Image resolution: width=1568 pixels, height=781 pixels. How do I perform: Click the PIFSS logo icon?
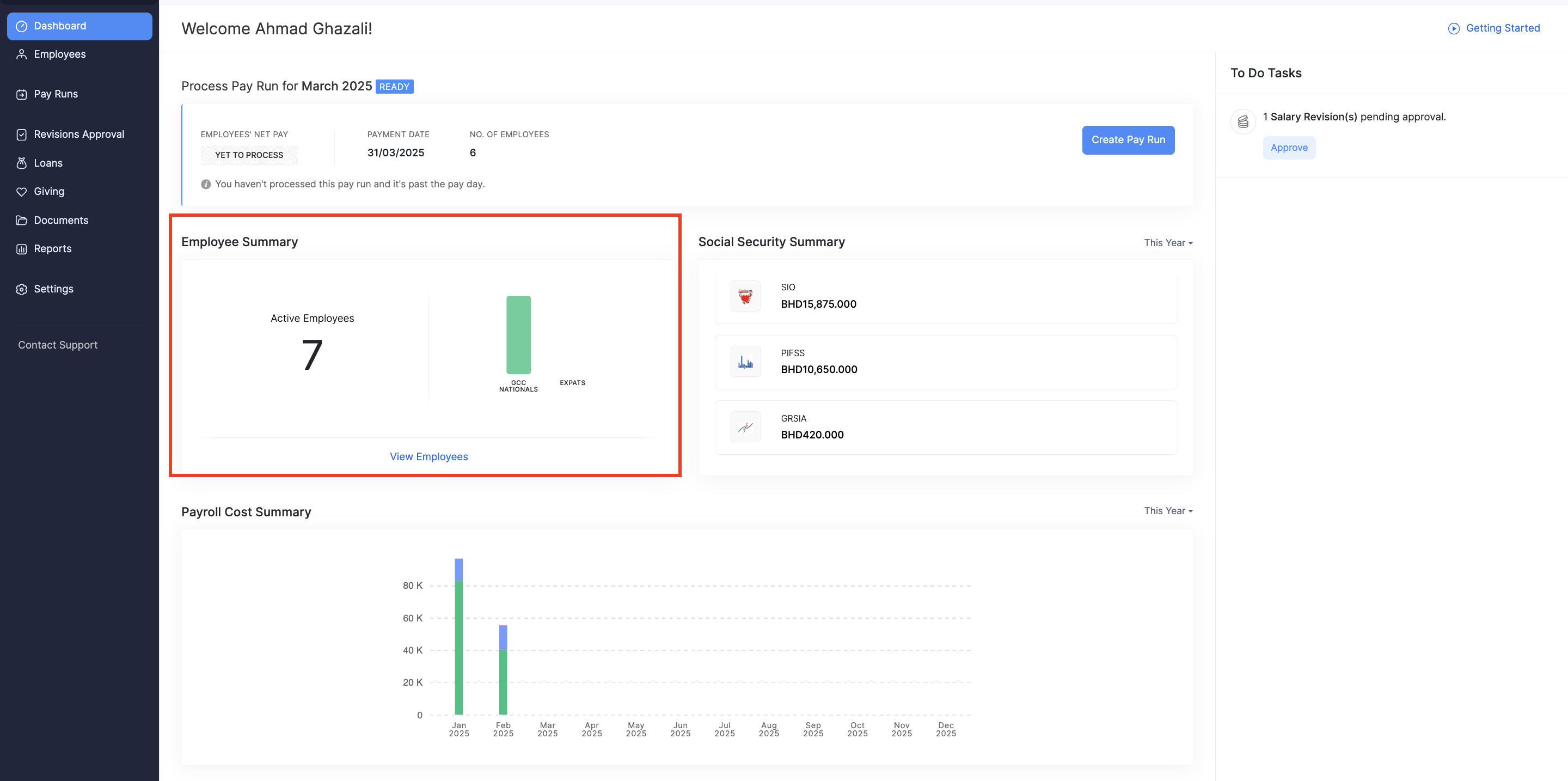coord(745,362)
